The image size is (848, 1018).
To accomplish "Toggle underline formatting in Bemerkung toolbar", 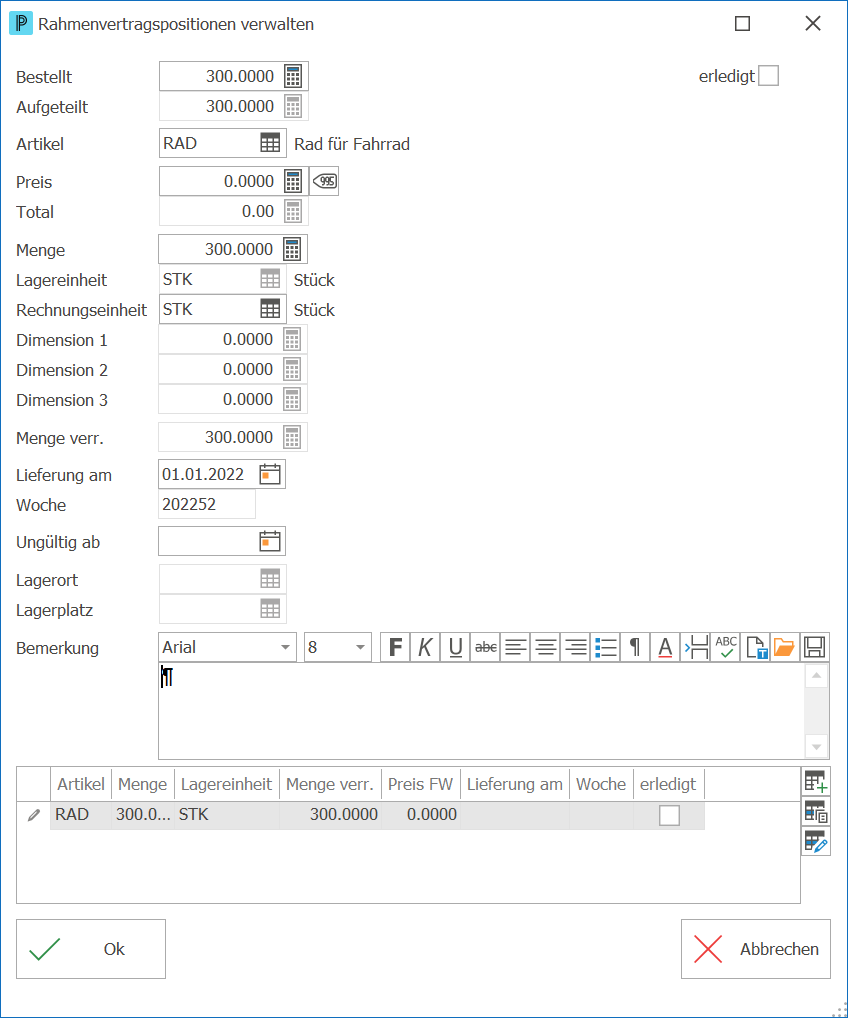I will (x=456, y=647).
